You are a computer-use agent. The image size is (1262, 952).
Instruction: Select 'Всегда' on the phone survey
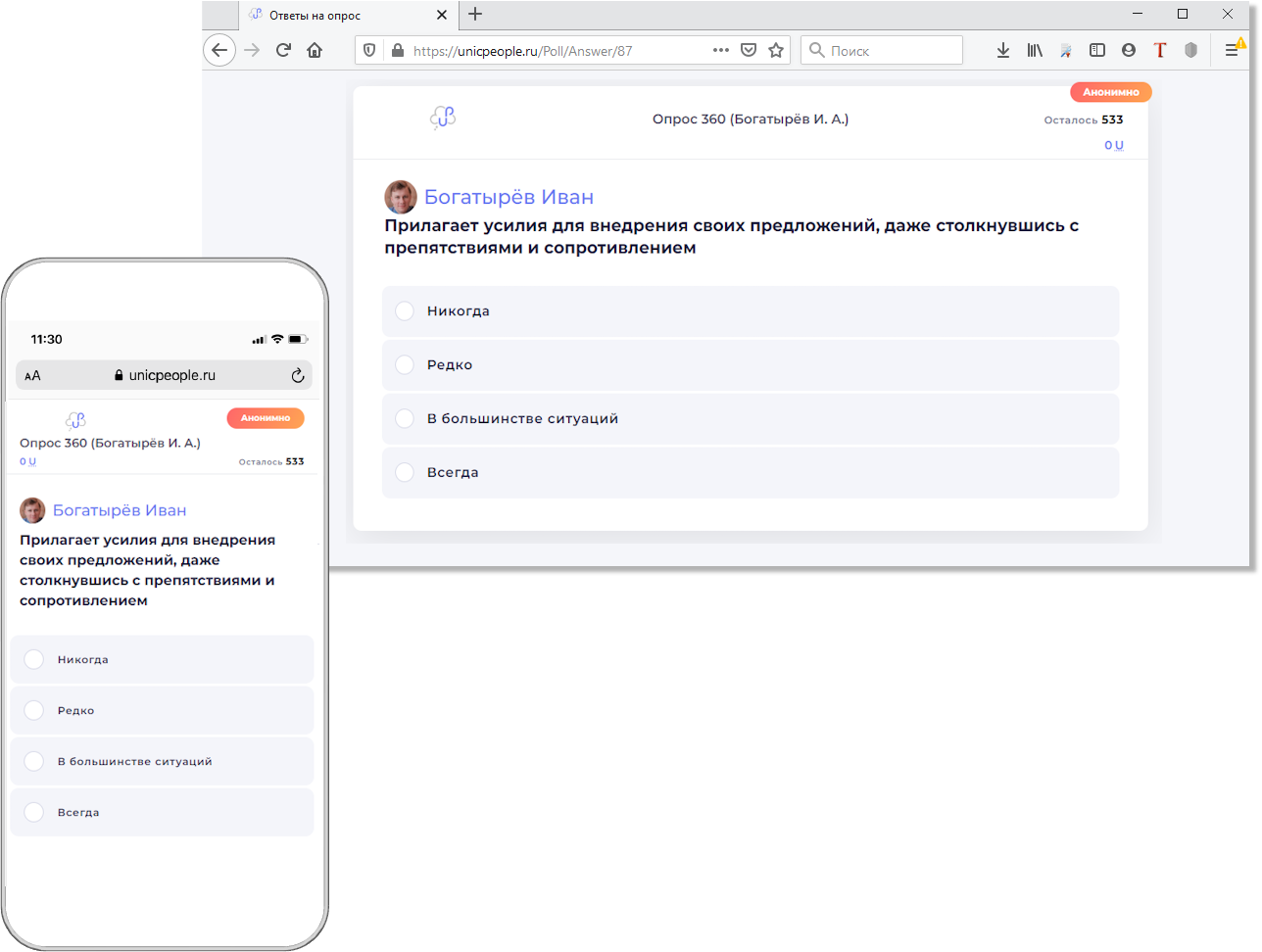(x=34, y=812)
